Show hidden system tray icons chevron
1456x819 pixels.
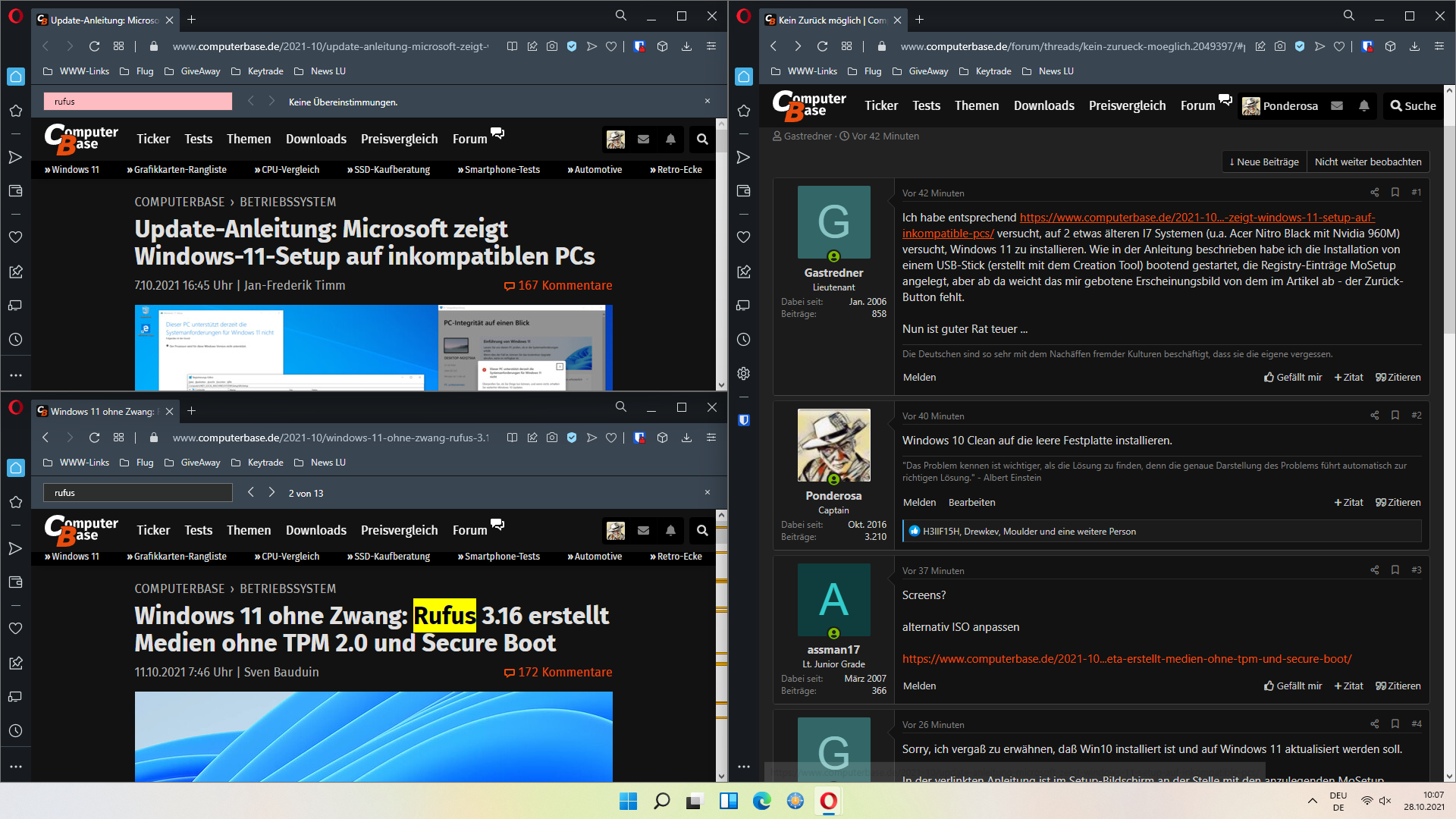pyautogui.click(x=1312, y=801)
